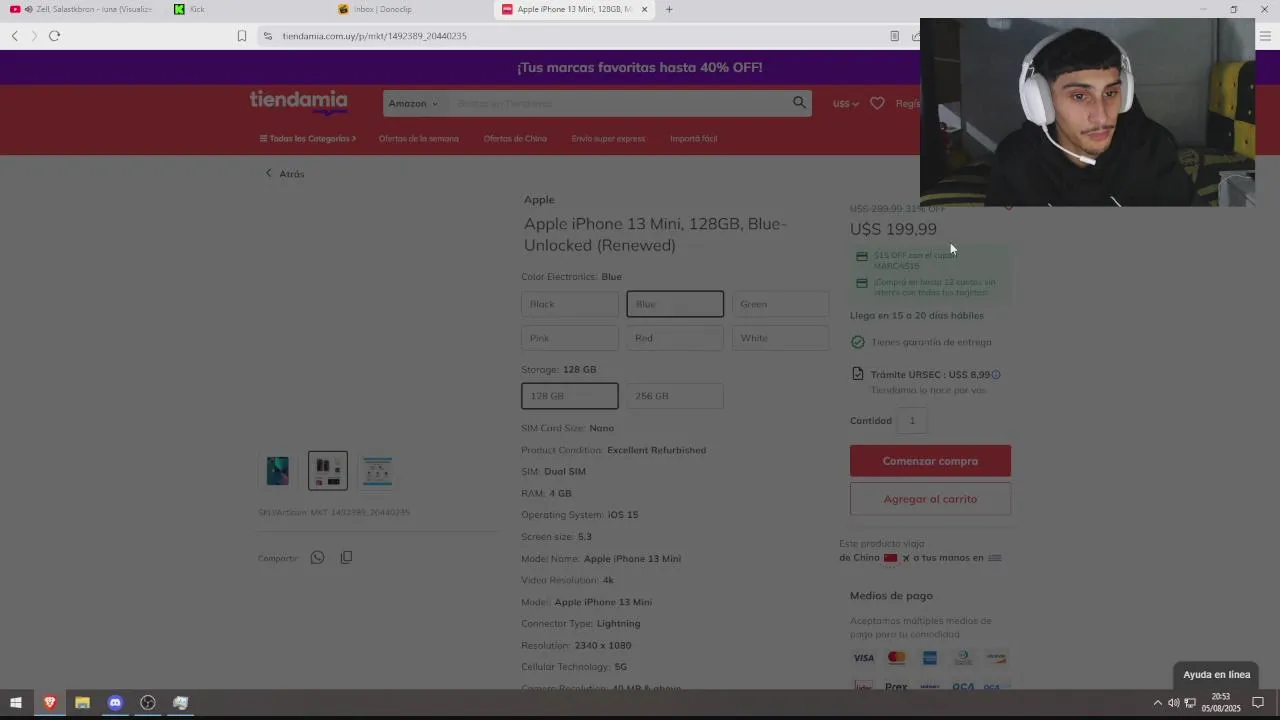The image size is (1280, 720).
Task: Click the Trámite URSEC info icon
Action: pyautogui.click(x=996, y=375)
